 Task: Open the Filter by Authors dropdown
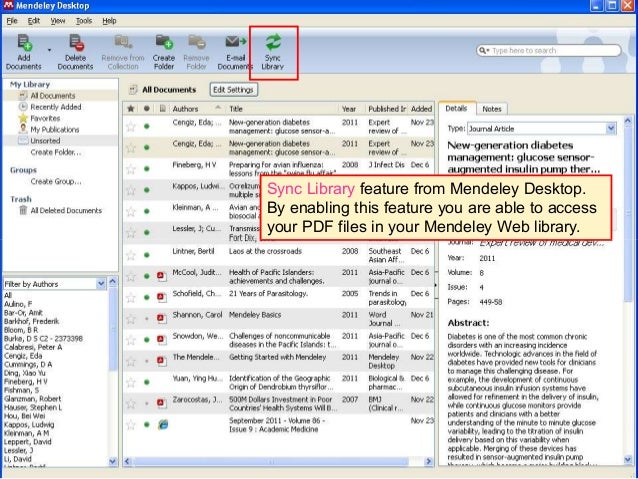pos(101,284)
